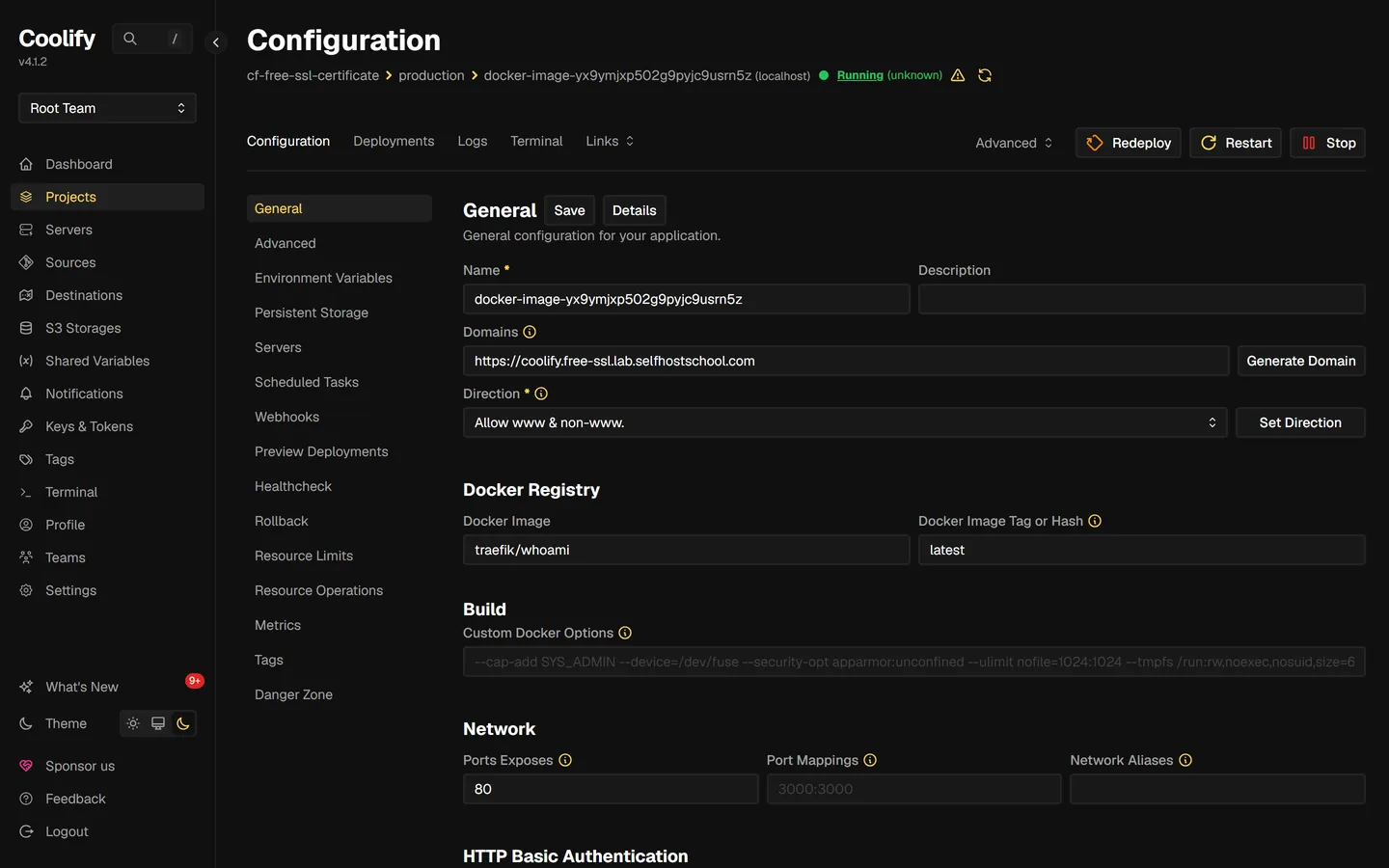Open What's New announcements
Screen dimensions: 1389x868
107,687
